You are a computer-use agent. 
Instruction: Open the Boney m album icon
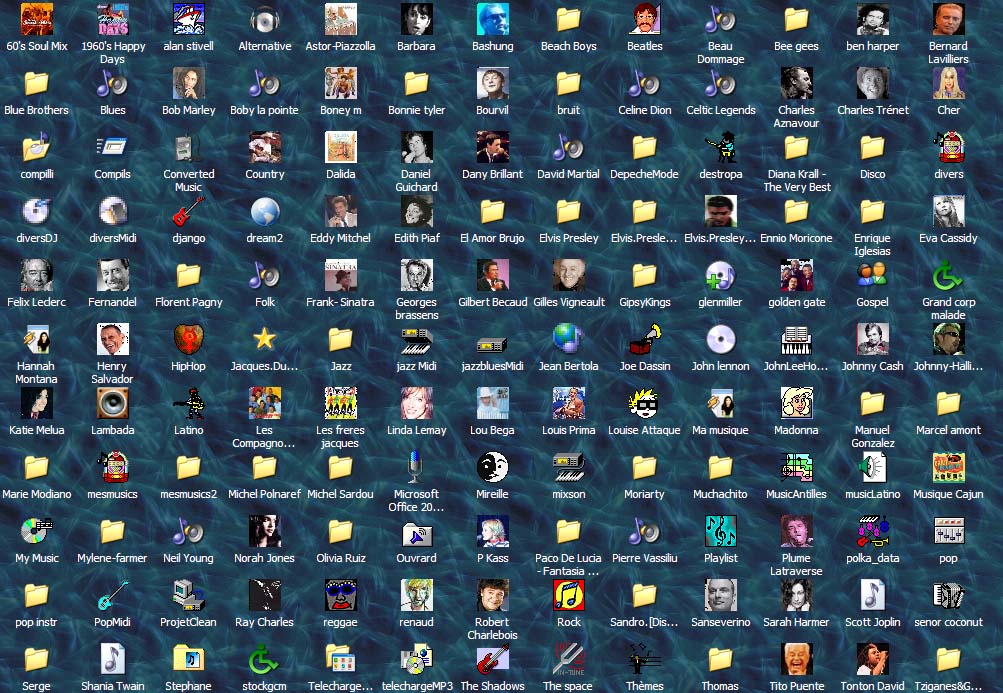pyautogui.click(x=340, y=83)
